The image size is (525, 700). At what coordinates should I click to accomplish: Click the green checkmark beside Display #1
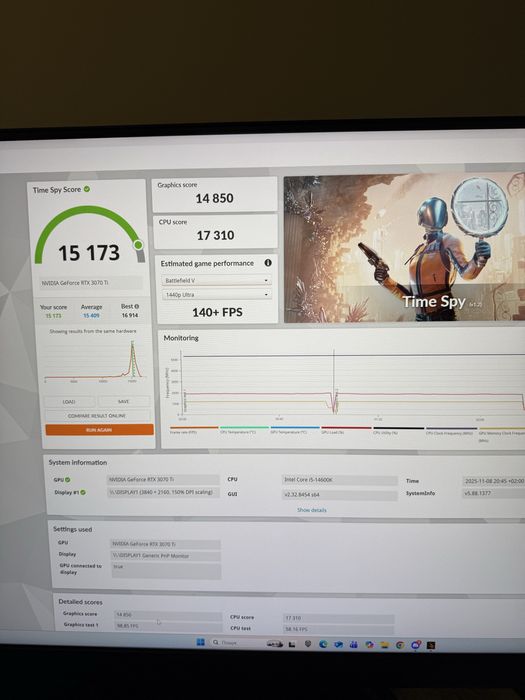pos(83,492)
